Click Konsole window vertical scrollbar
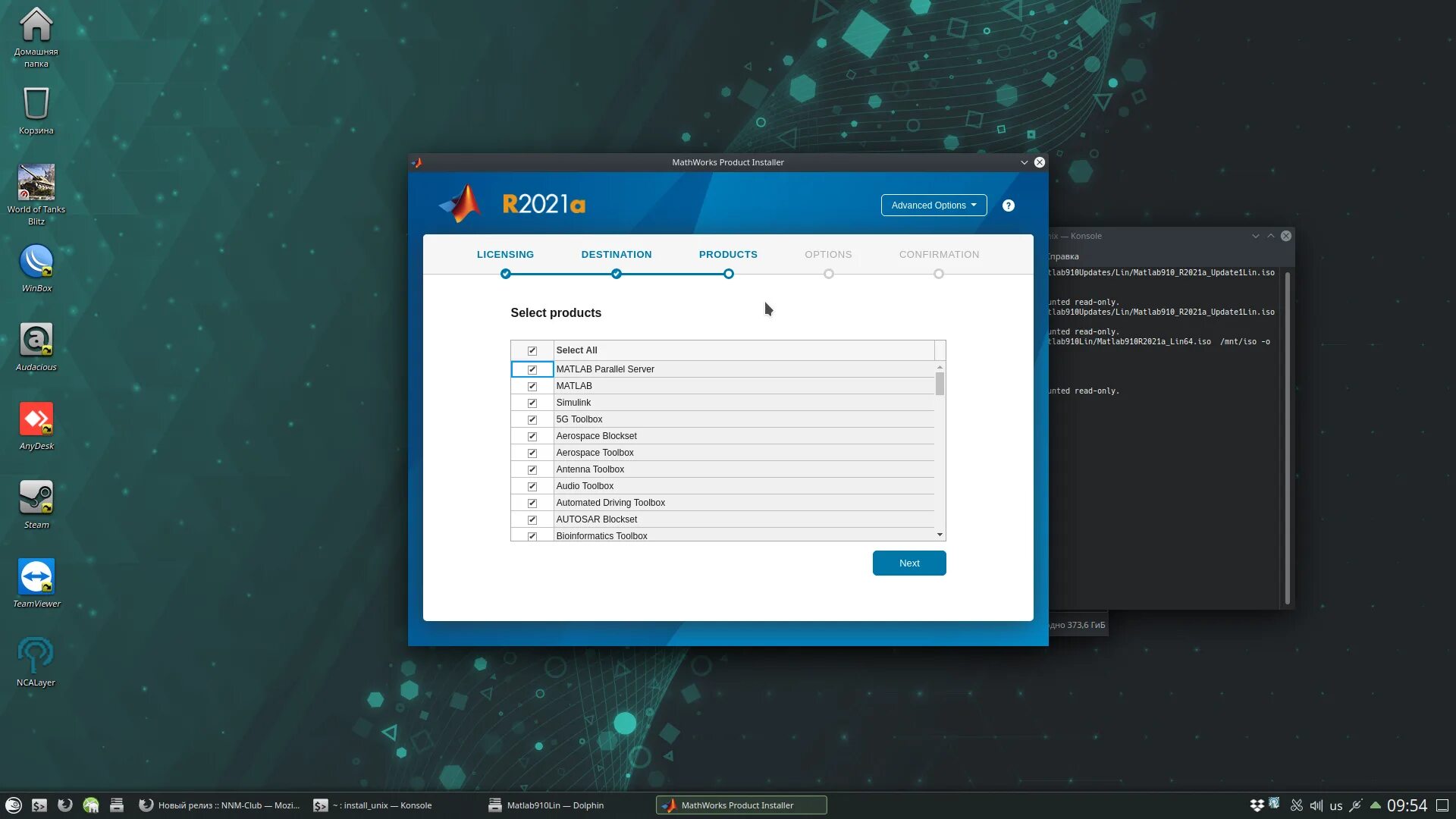 coord(1287,438)
